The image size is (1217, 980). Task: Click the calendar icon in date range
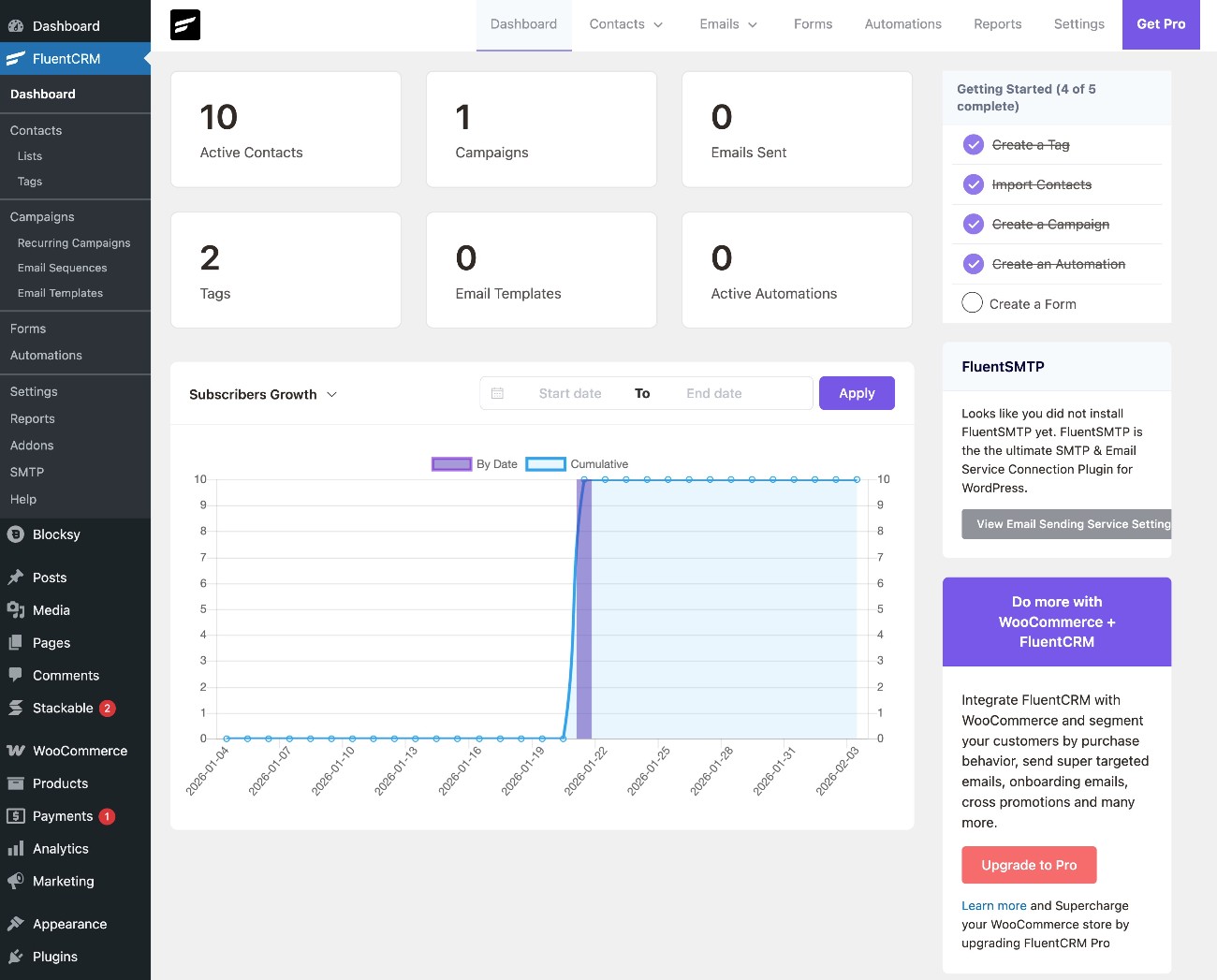pyautogui.click(x=498, y=394)
